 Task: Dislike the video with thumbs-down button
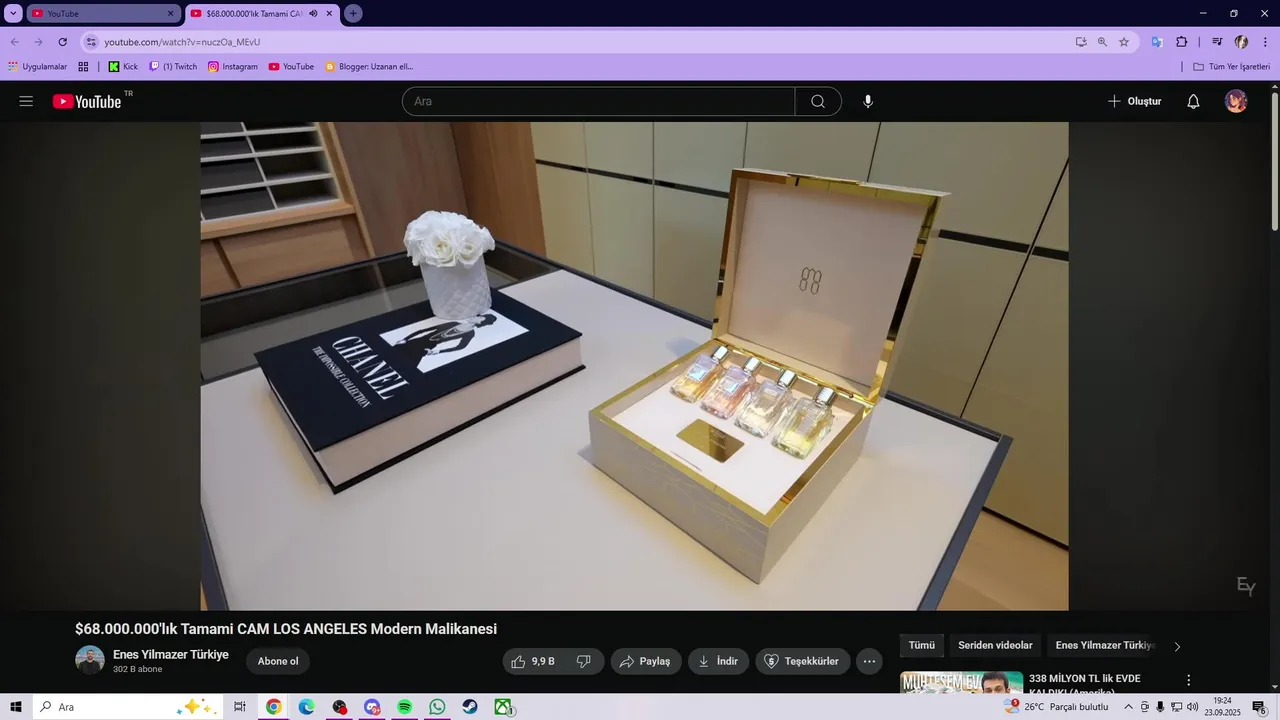584,661
